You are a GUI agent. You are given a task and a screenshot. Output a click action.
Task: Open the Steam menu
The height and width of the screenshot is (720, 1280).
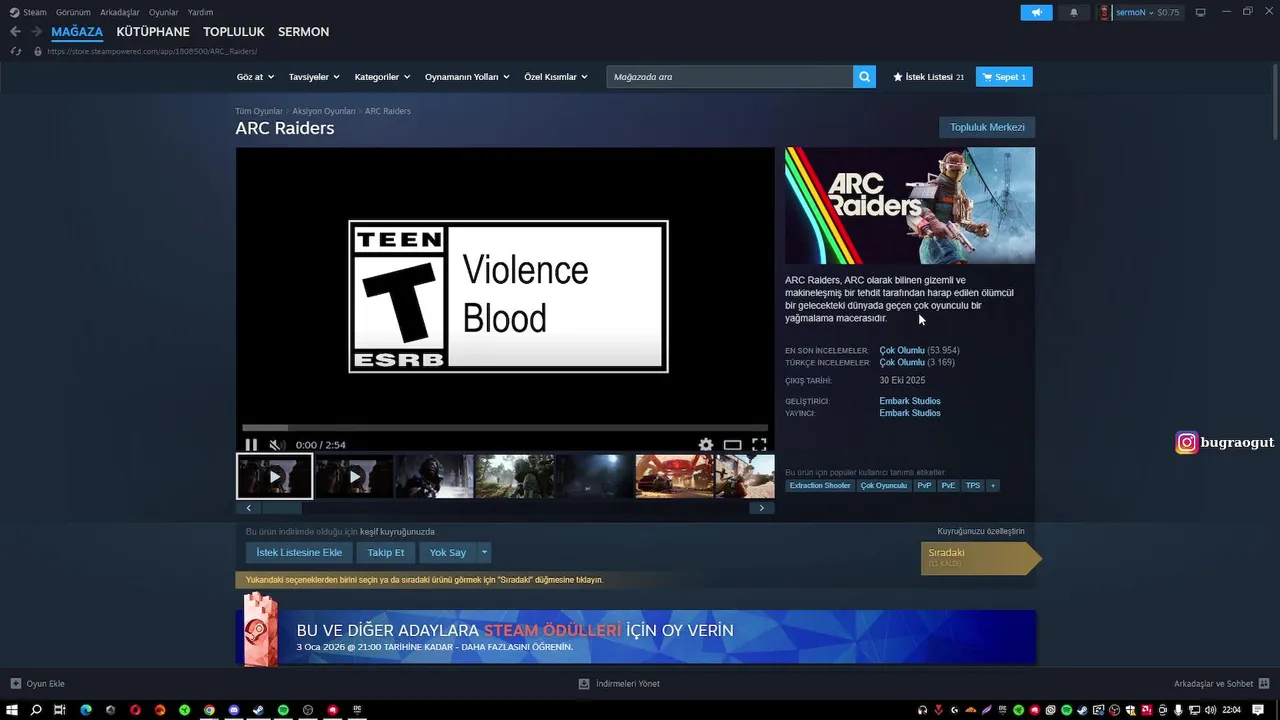tap(28, 12)
